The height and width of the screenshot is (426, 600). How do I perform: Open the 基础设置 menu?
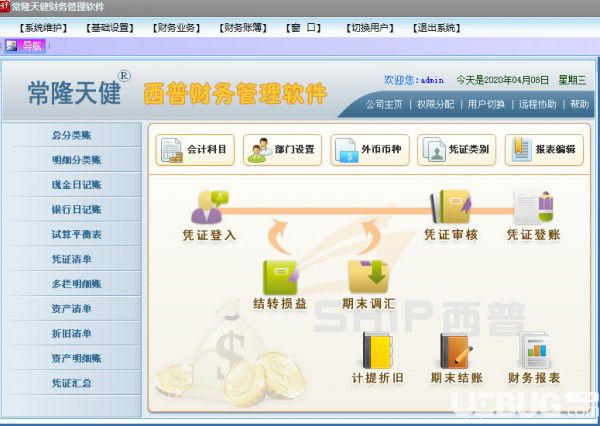point(109,28)
